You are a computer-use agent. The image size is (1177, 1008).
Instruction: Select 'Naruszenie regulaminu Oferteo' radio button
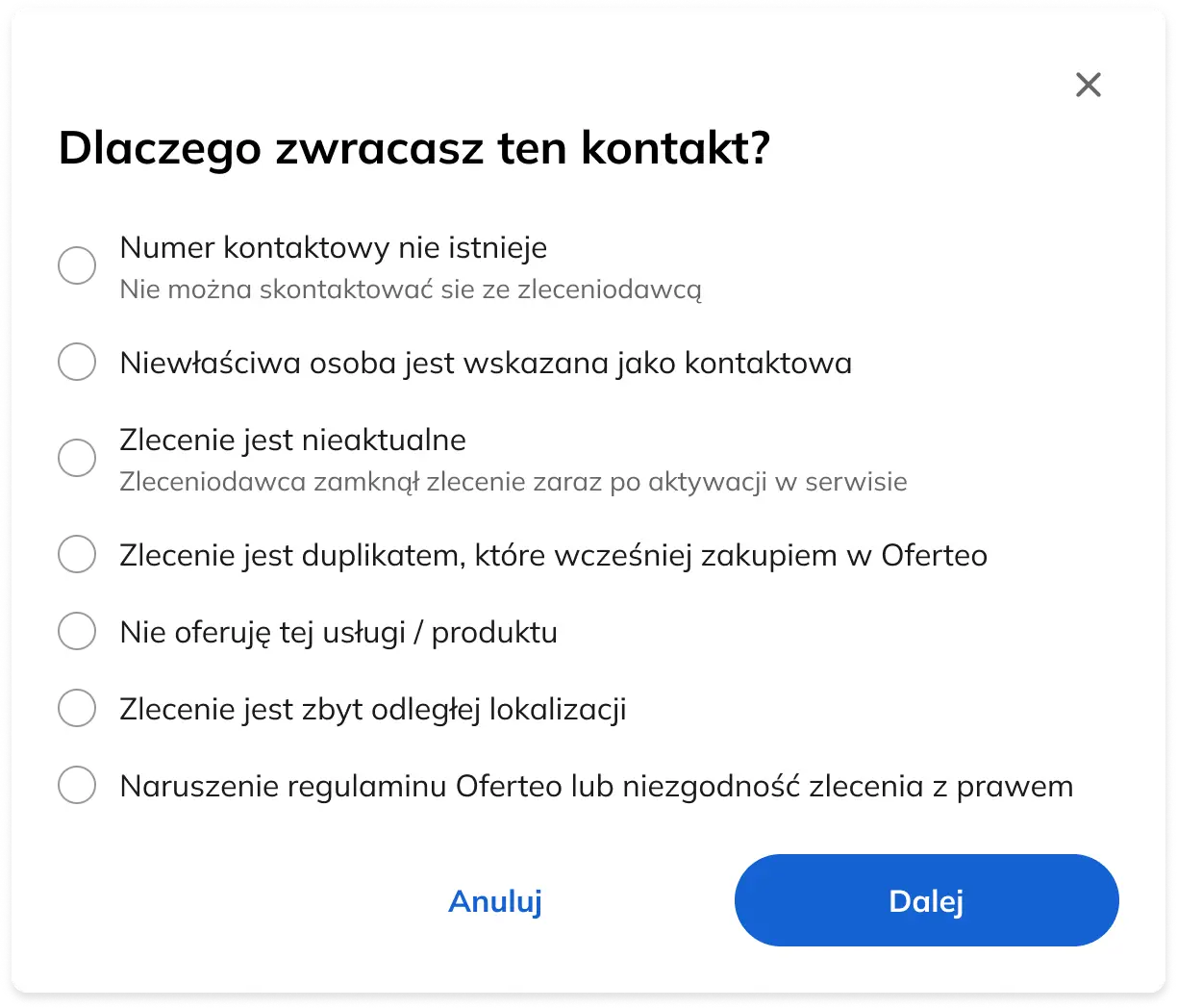tap(77, 786)
